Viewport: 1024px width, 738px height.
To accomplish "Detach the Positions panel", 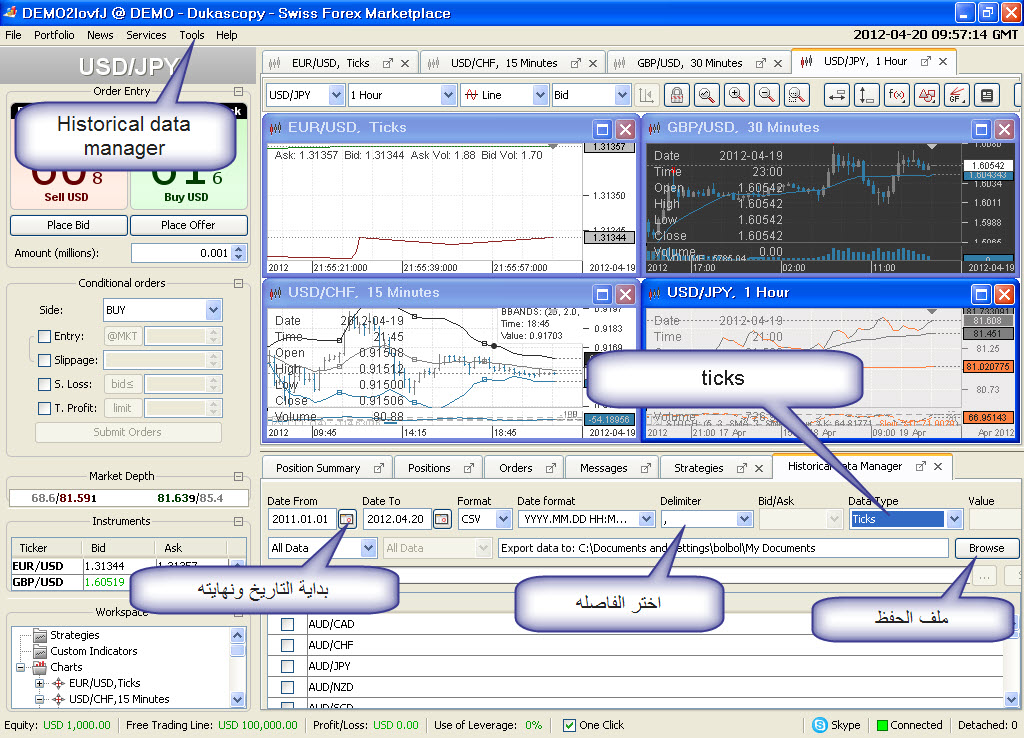I will pyautogui.click(x=469, y=468).
